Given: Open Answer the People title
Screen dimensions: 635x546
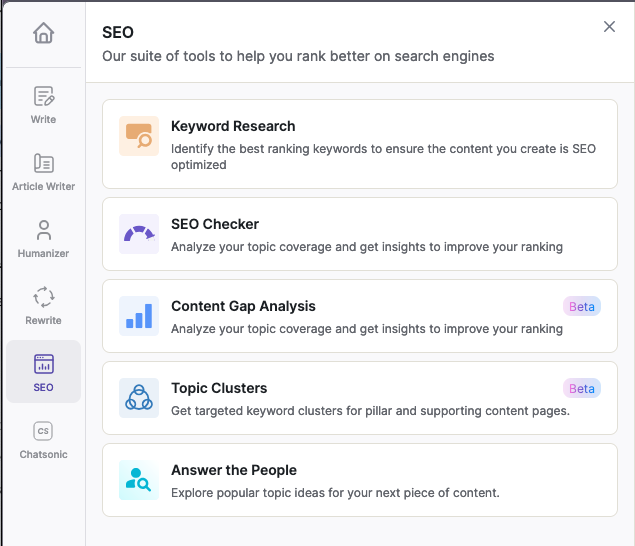Looking at the screenshot, I should [x=234, y=470].
